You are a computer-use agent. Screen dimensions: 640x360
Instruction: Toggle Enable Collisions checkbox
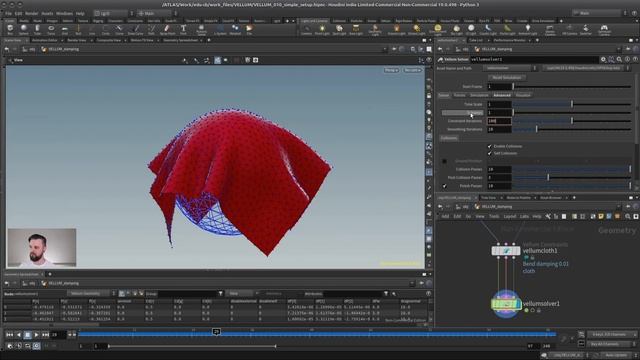pyautogui.click(x=489, y=146)
